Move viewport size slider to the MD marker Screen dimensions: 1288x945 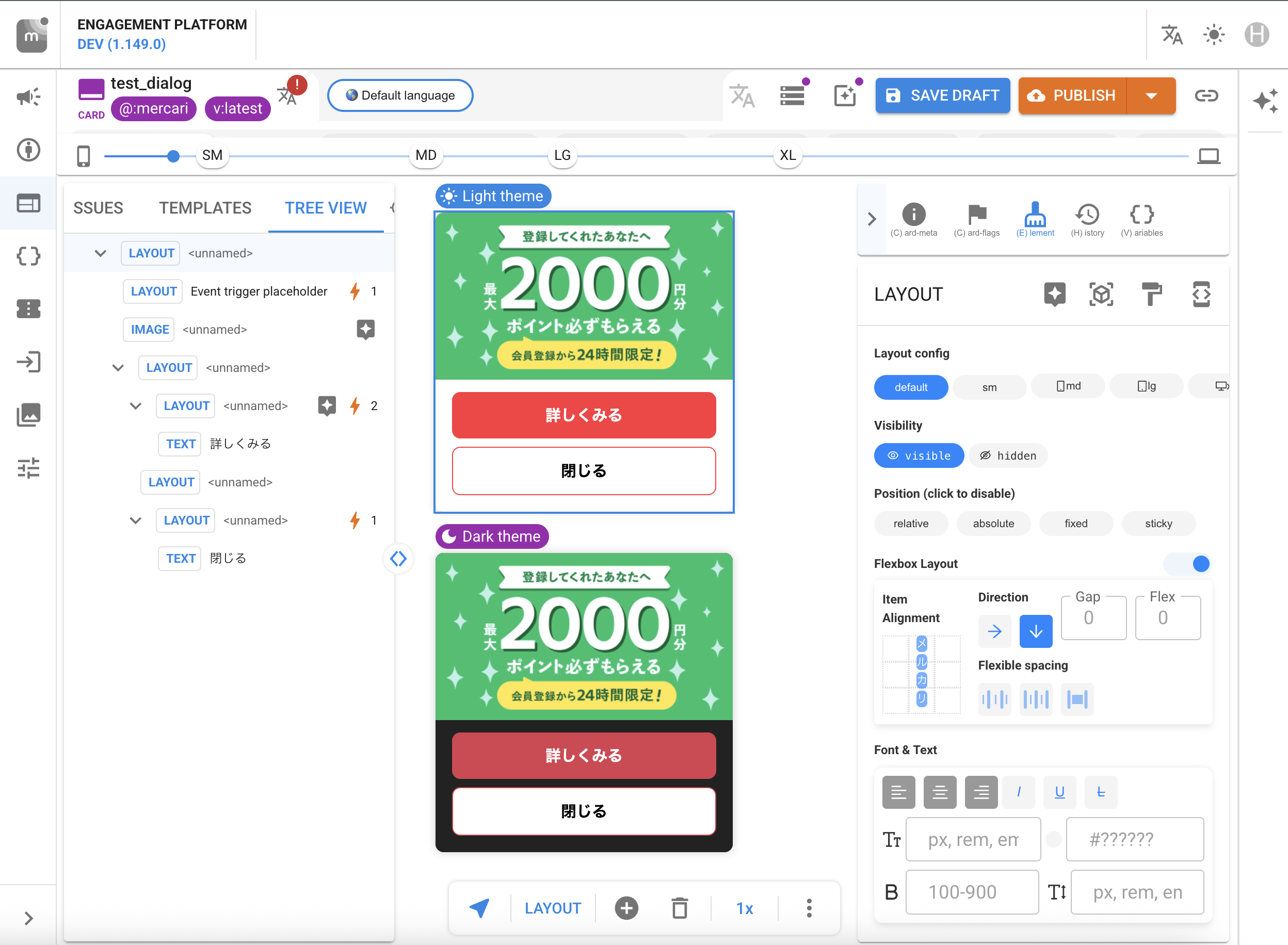coord(426,155)
